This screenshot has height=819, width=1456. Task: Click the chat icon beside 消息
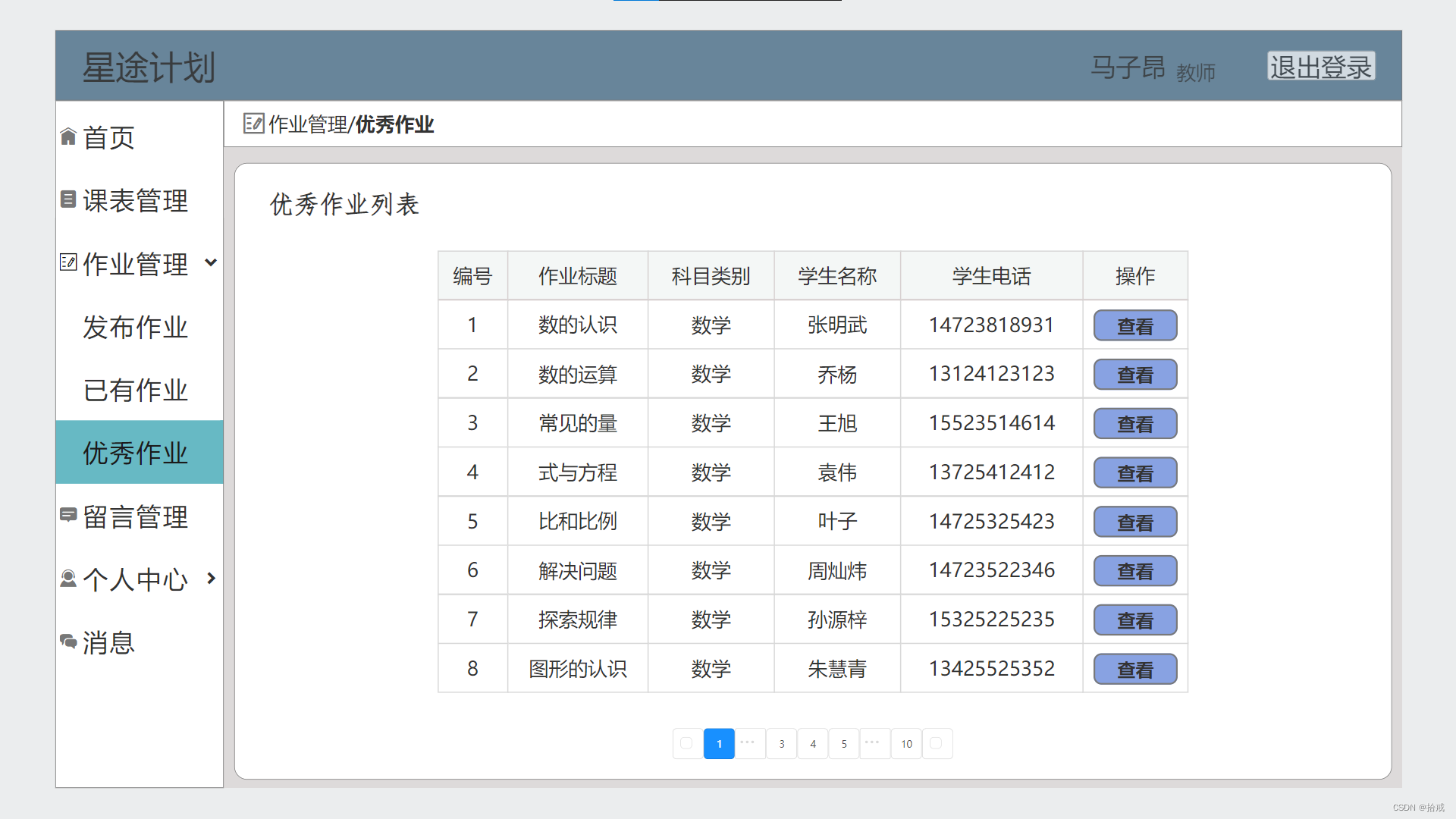[68, 642]
